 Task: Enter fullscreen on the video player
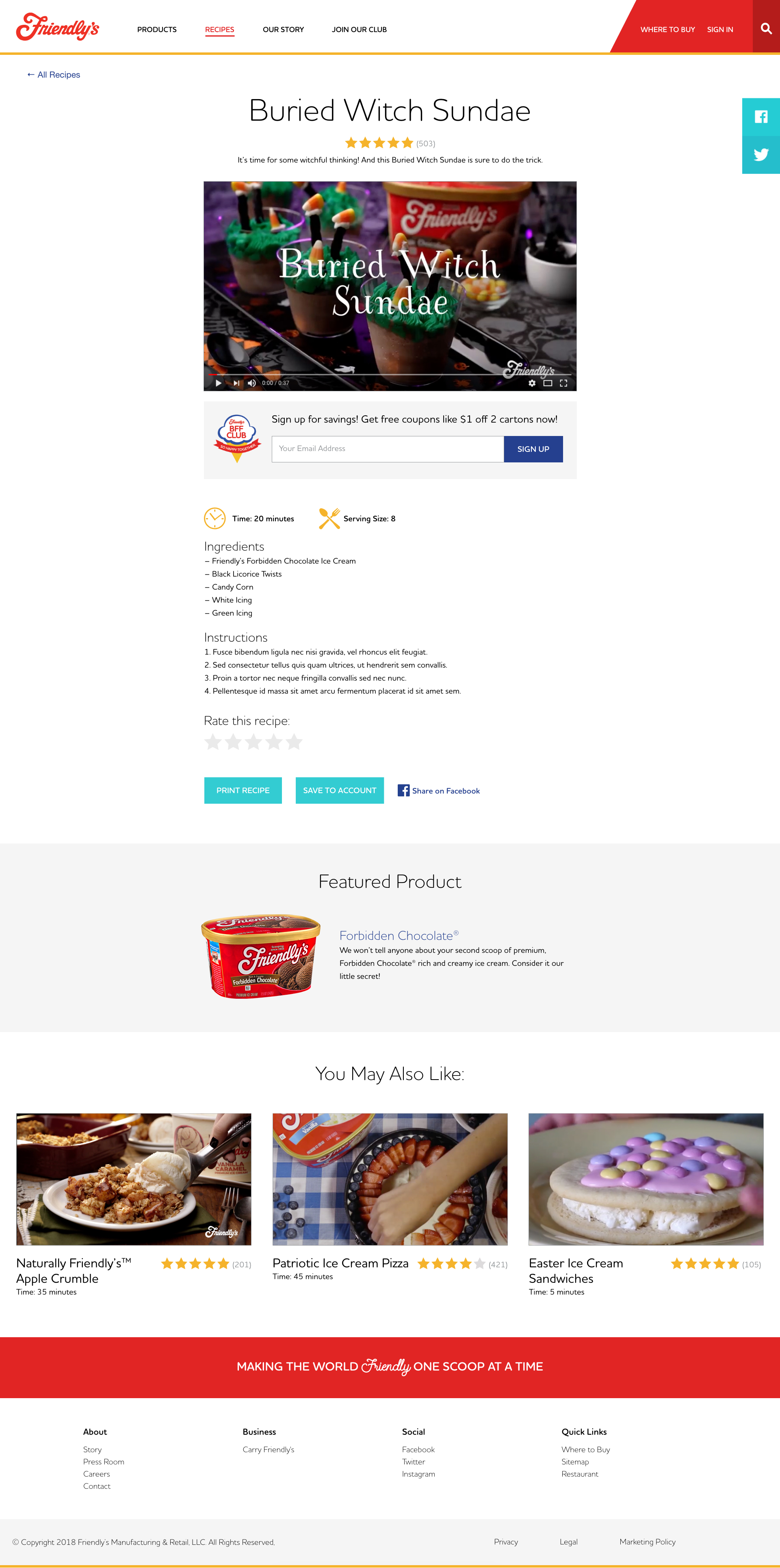[563, 383]
